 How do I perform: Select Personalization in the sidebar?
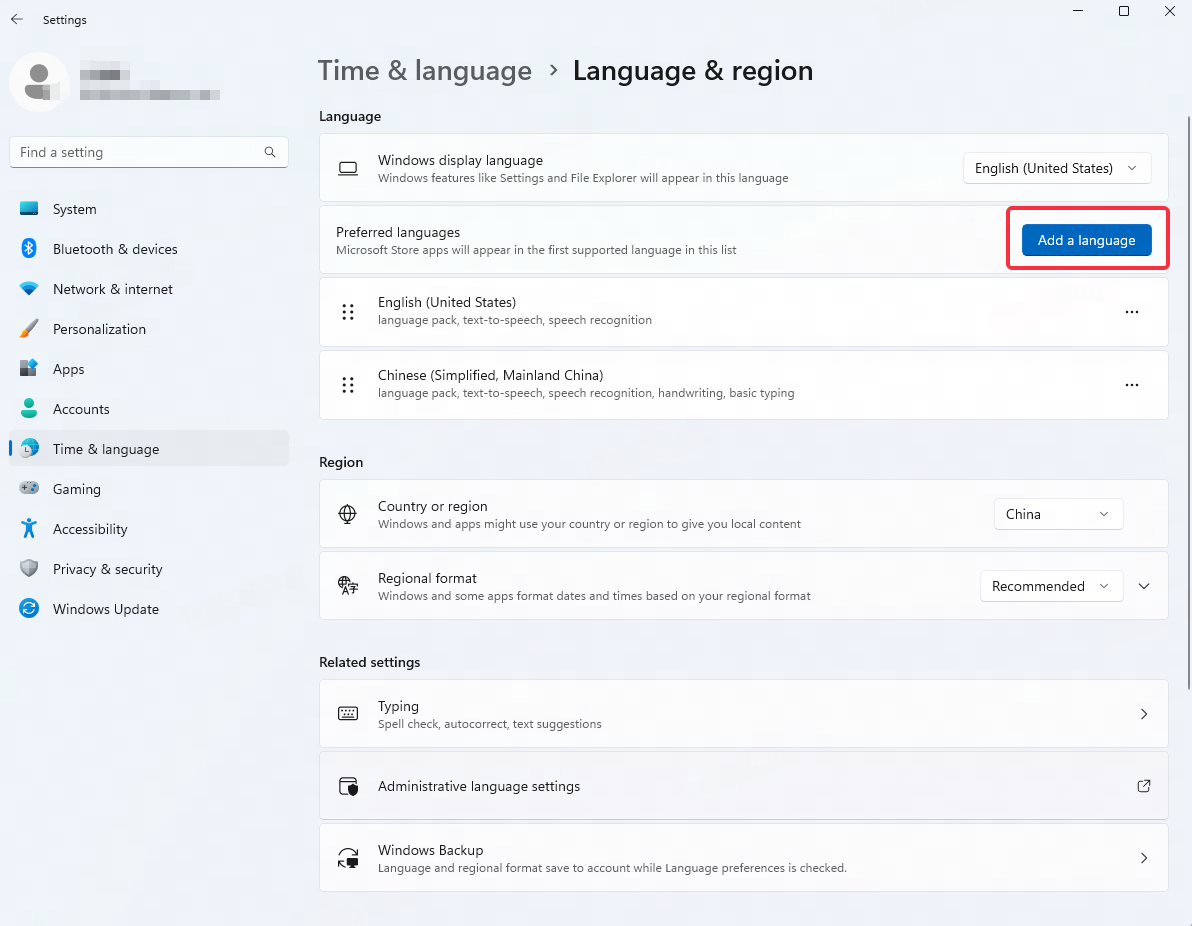[99, 329]
